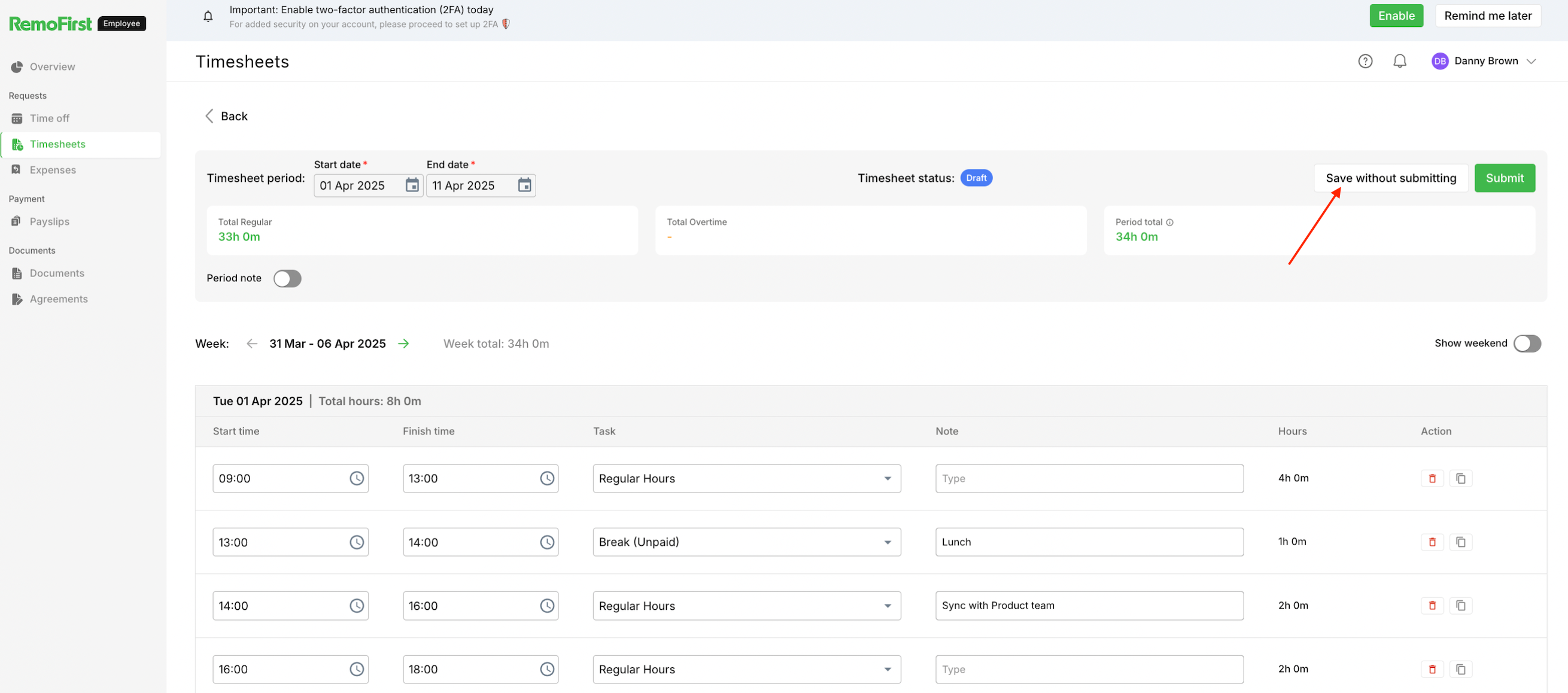Image resolution: width=1568 pixels, height=693 pixels.
Task: Click the Sync with Product team note
Action: [1089, 606]
